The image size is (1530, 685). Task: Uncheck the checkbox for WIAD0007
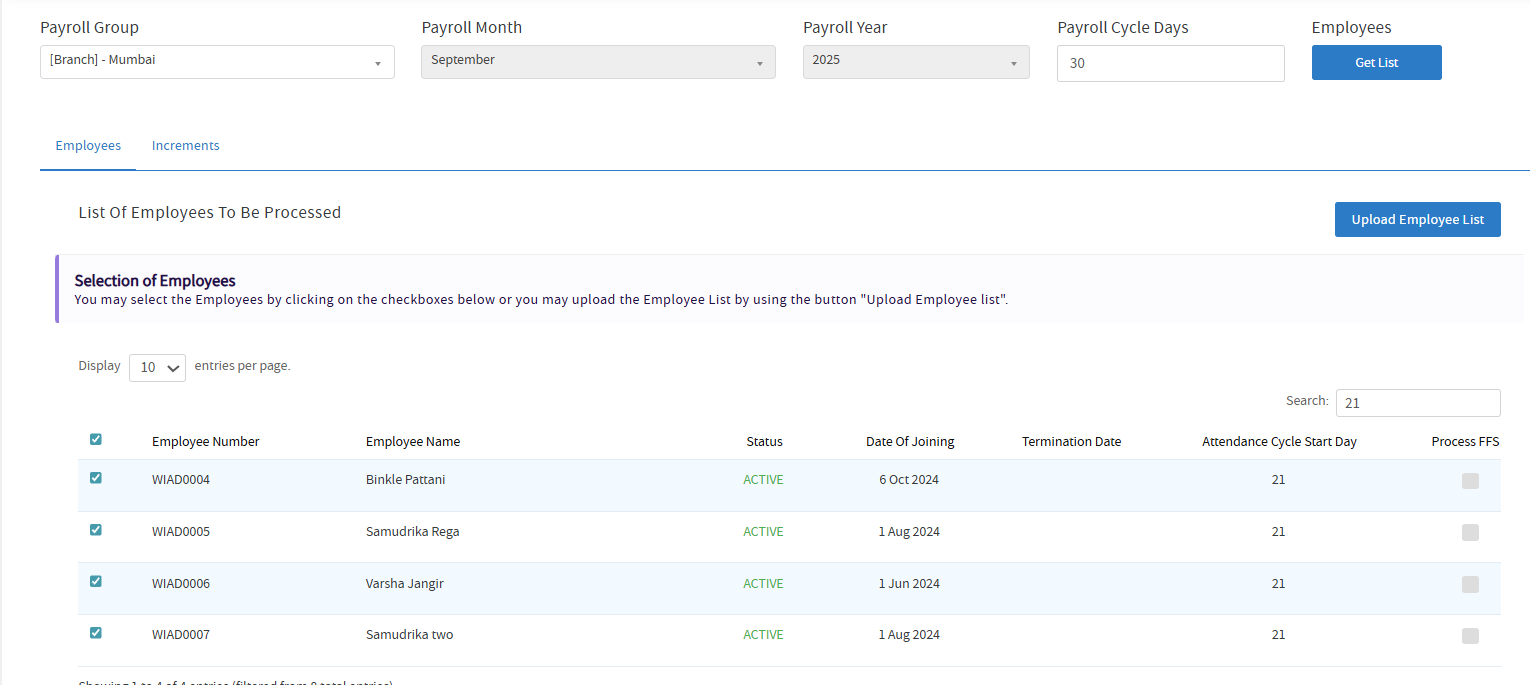[x=96, y=633]
